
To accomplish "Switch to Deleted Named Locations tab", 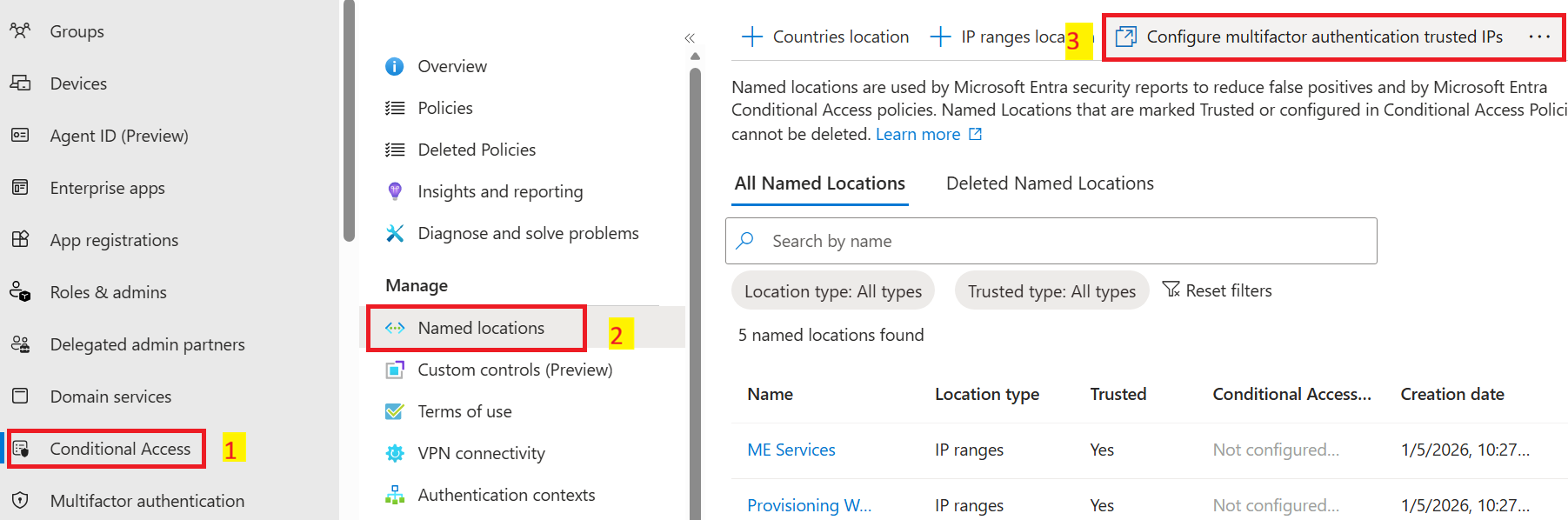I will pyautogui.click(x=1050, y=183).
